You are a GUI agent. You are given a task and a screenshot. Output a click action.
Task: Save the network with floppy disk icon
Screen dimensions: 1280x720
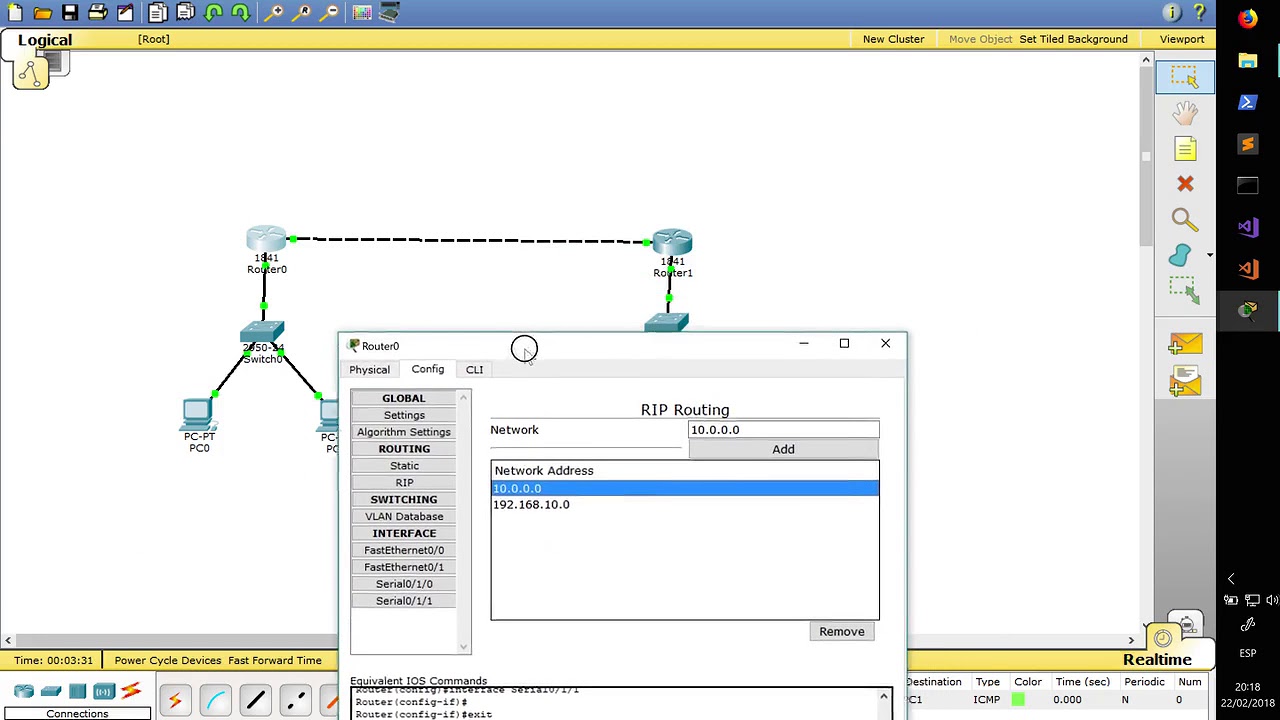pyautogui.click(x=70, y=13)
